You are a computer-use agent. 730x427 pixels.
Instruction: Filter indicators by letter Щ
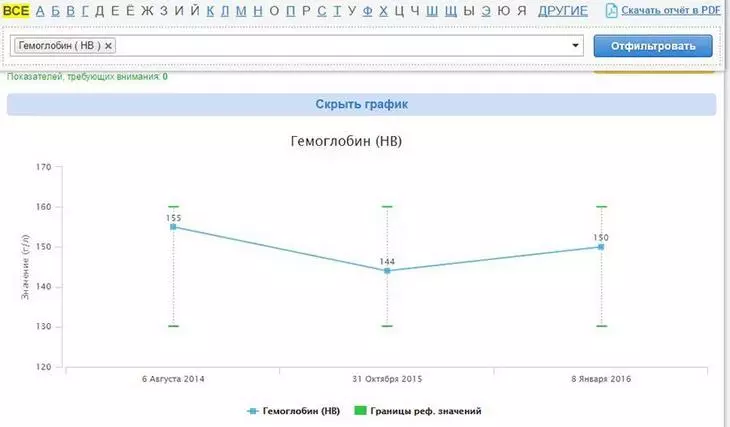pos(450,10)
